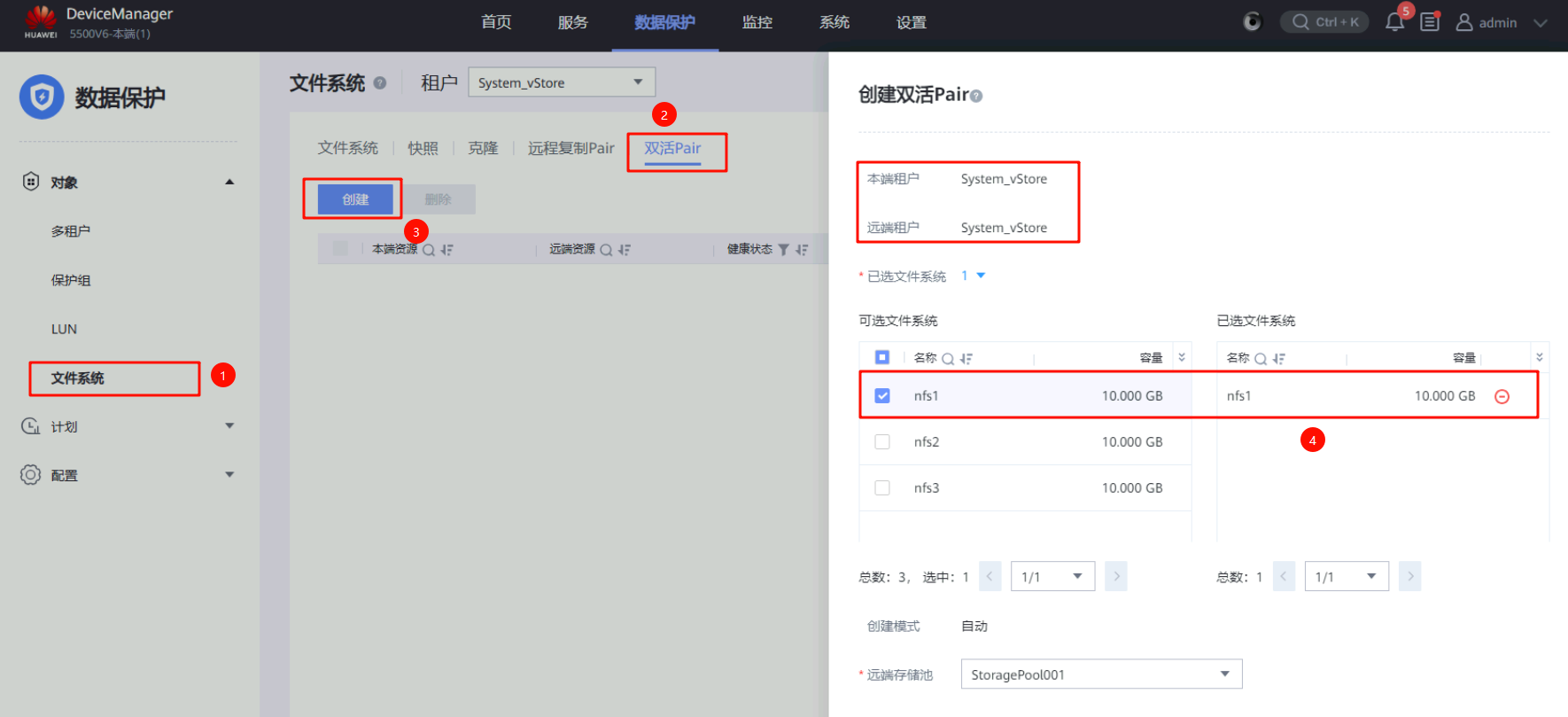The width and height of the screenshot is (1568, 717).
Task: Open the task list icon in header
Action: [1430, 22]
